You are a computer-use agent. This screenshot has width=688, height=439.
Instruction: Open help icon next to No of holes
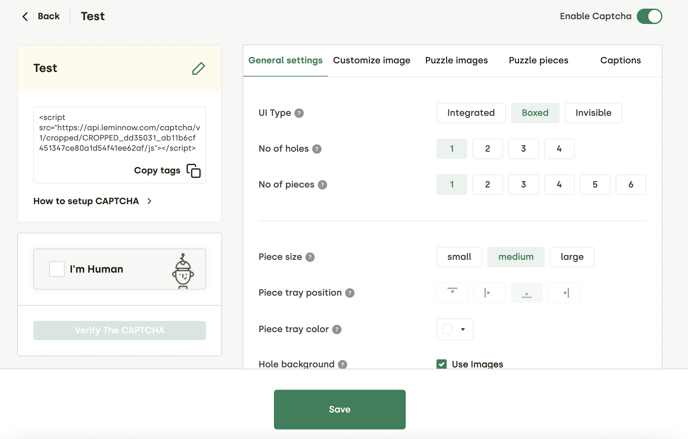[x=317, y=149]
